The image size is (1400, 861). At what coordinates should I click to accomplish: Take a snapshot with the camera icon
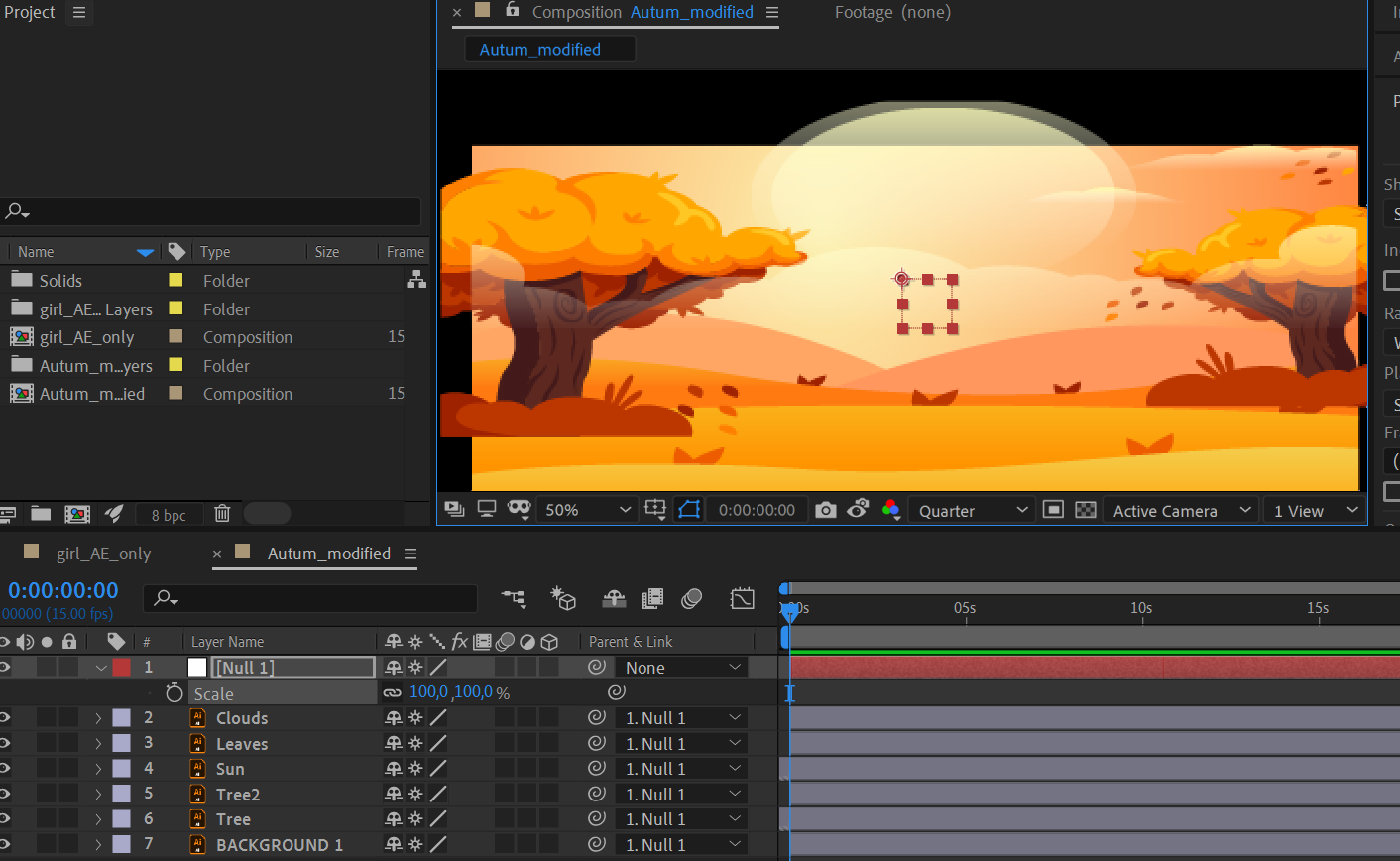coord(825,510)
